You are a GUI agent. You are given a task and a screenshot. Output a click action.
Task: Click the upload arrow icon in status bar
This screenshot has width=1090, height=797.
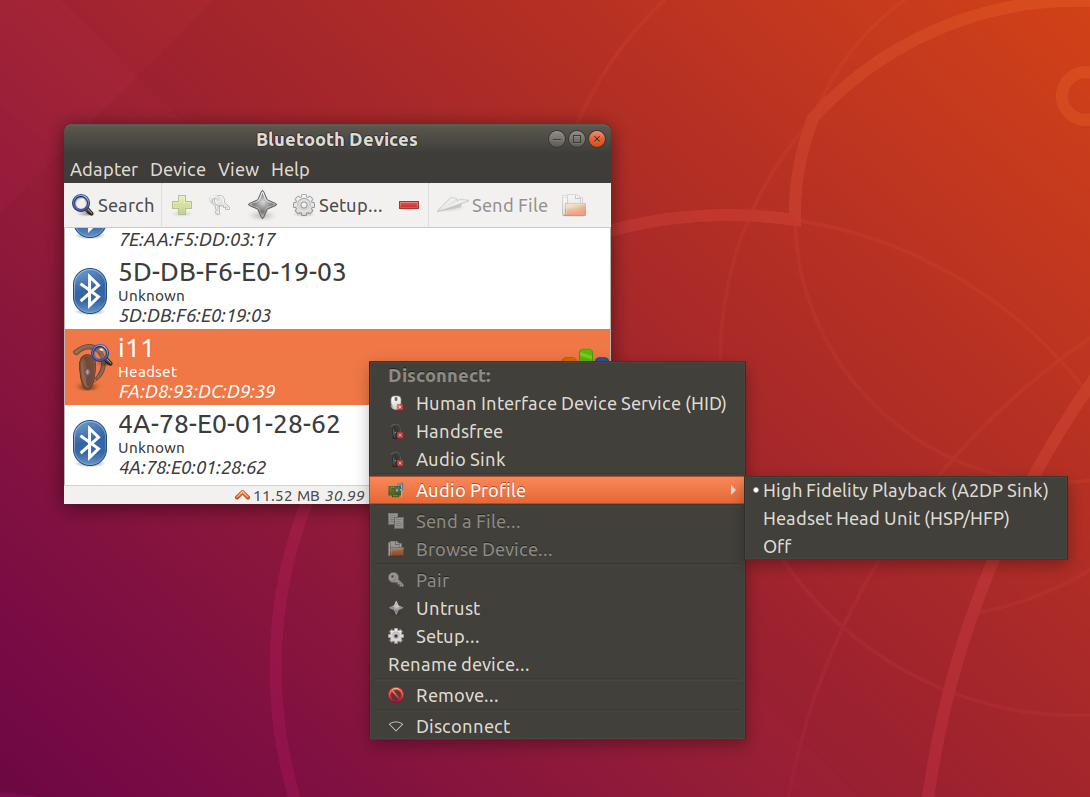click(242, 495)
